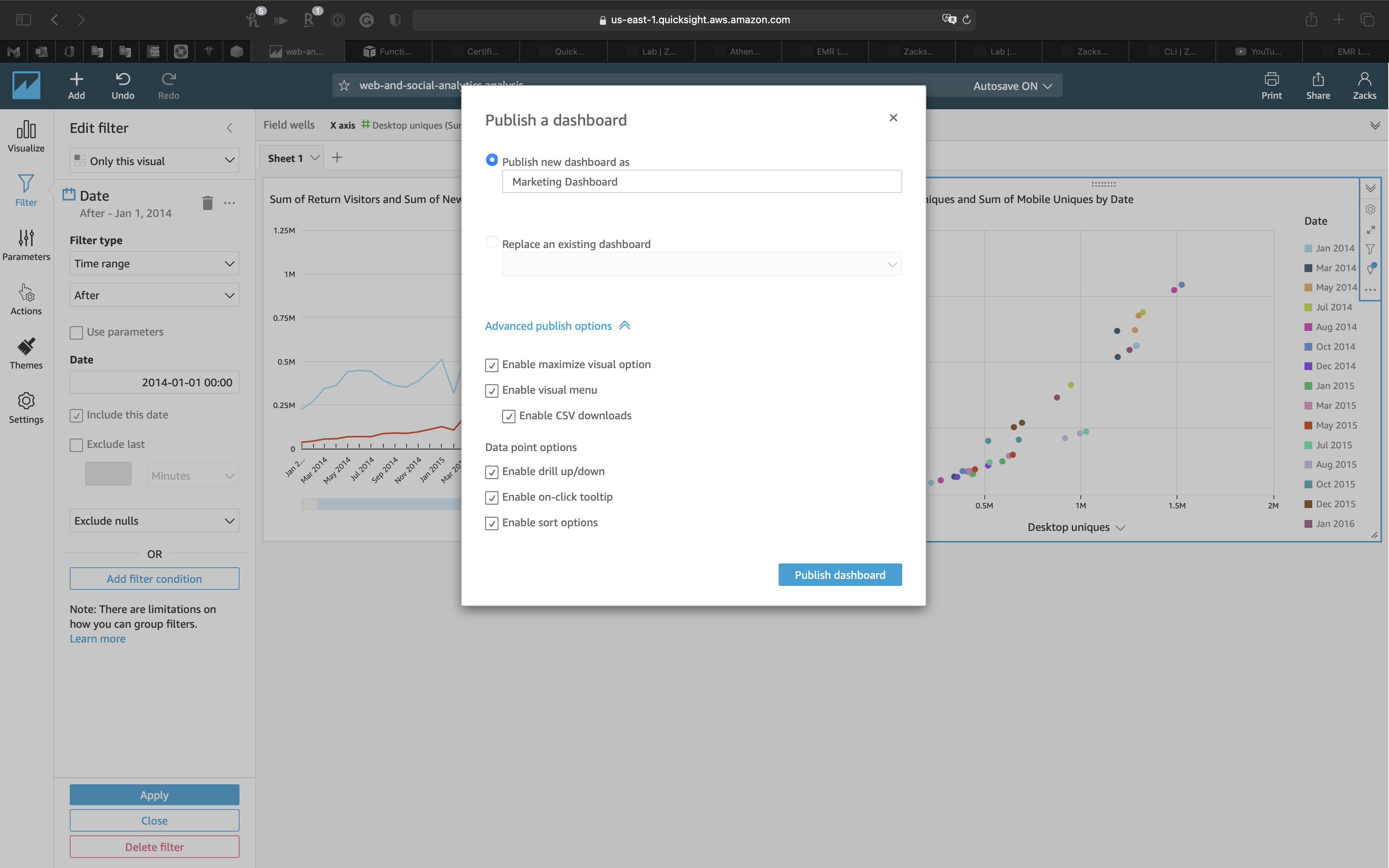Expand the Exclude nulls dropdown
The width and height of the screenshot is (1389, 868).
(x=154, y=521)
